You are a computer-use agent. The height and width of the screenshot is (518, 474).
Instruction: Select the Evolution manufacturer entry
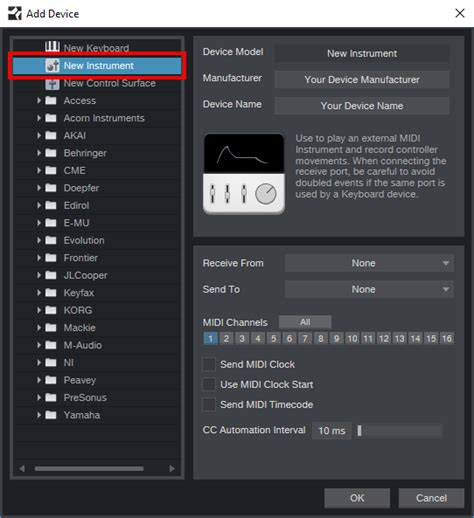[x=97, y=240]
